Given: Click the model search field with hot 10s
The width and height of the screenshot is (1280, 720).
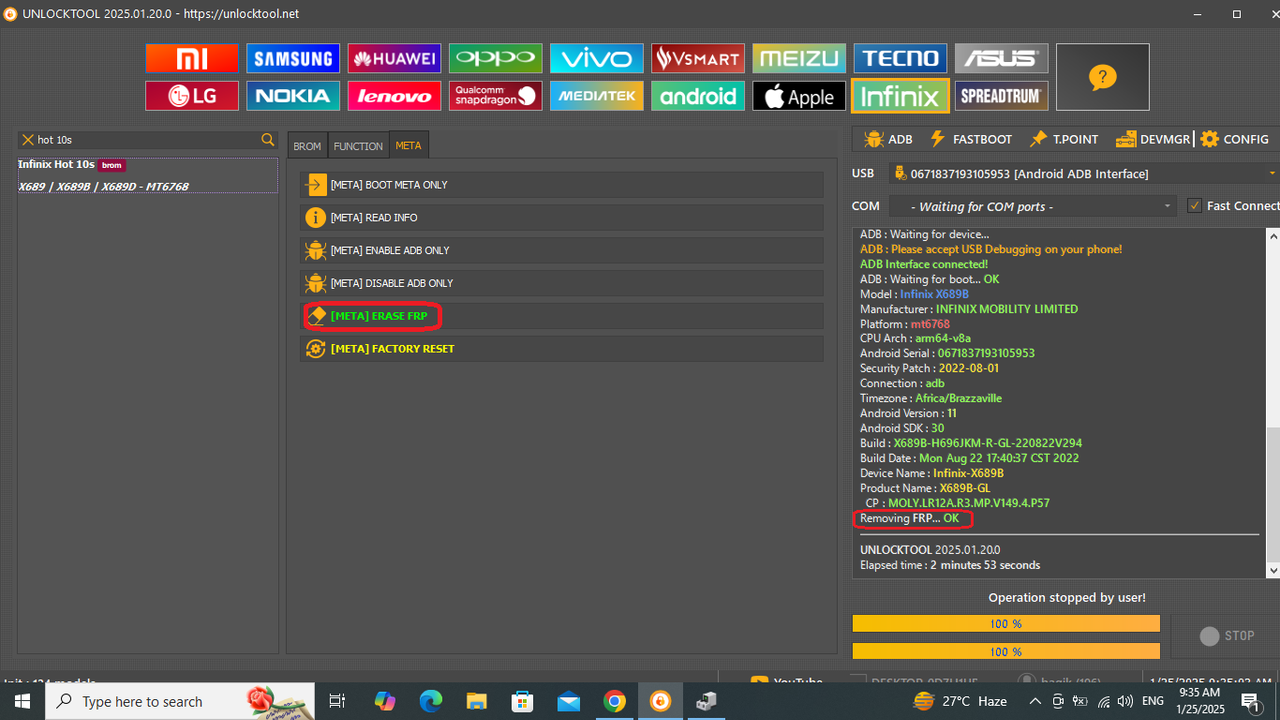Looking at the screenshot, I should 147,140.
